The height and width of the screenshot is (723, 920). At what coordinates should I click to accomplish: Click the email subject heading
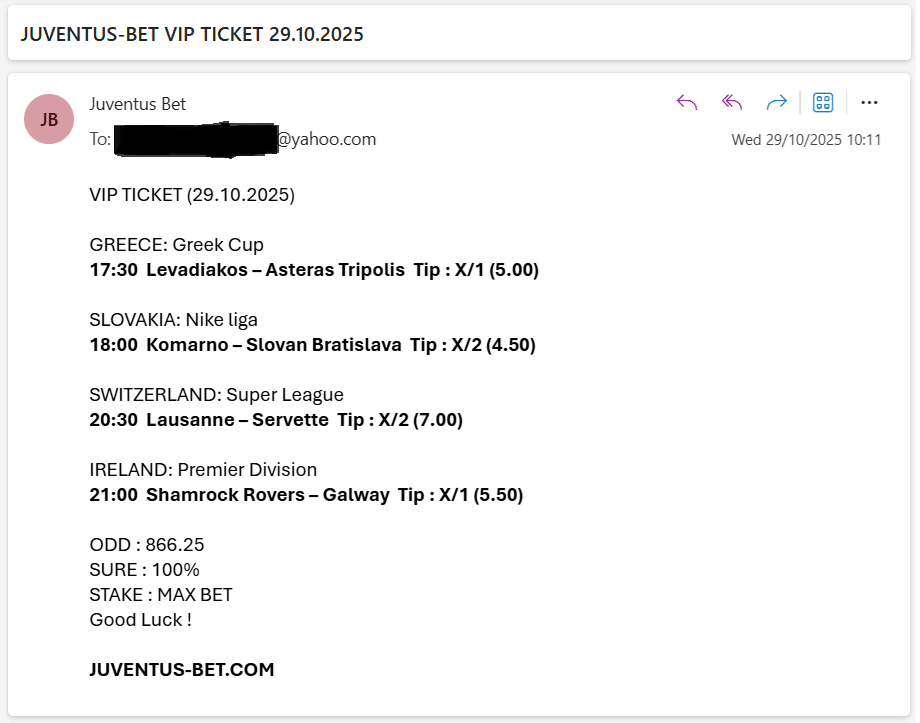pyautogui.click(x=193, y=34)
